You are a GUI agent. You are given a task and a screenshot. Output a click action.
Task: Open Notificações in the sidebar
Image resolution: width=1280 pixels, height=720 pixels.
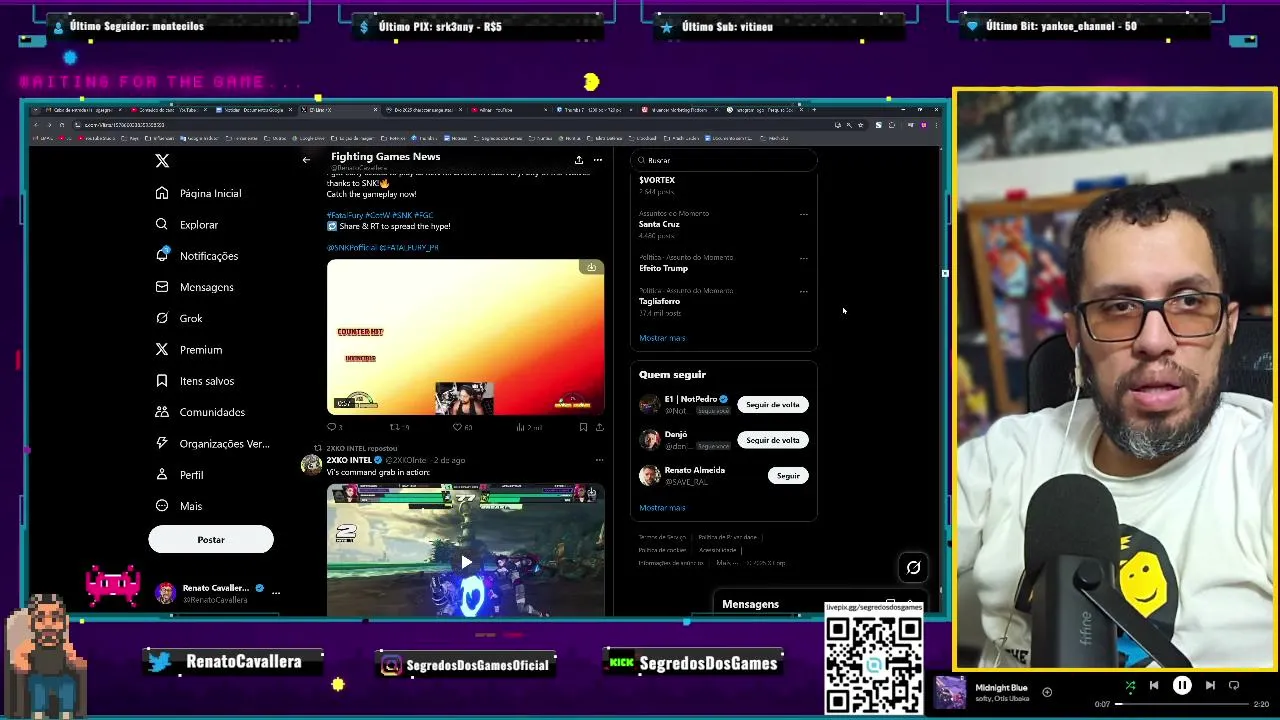(197, 256)
